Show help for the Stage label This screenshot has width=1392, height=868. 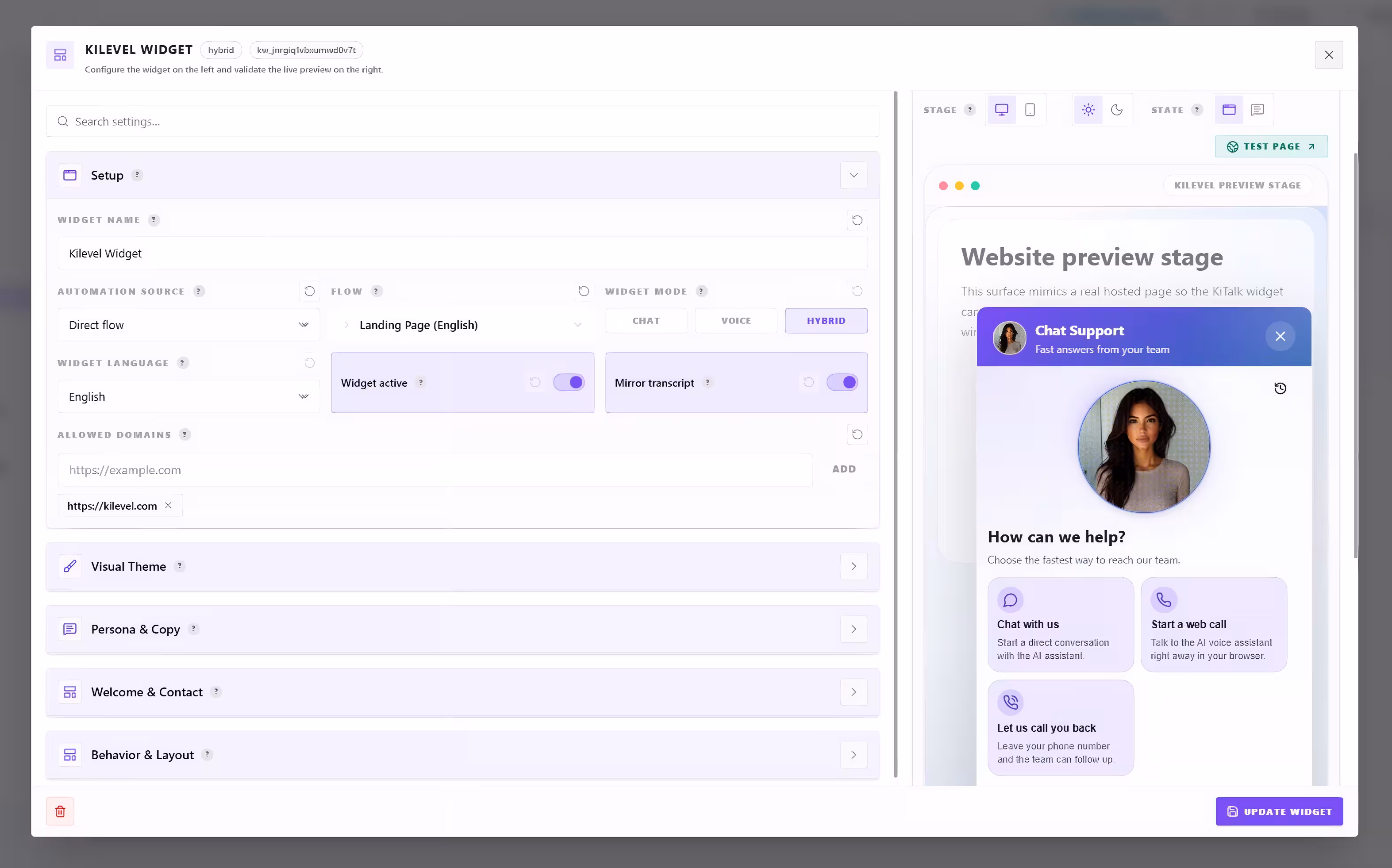pyautogui.click(x=969, y=110)
